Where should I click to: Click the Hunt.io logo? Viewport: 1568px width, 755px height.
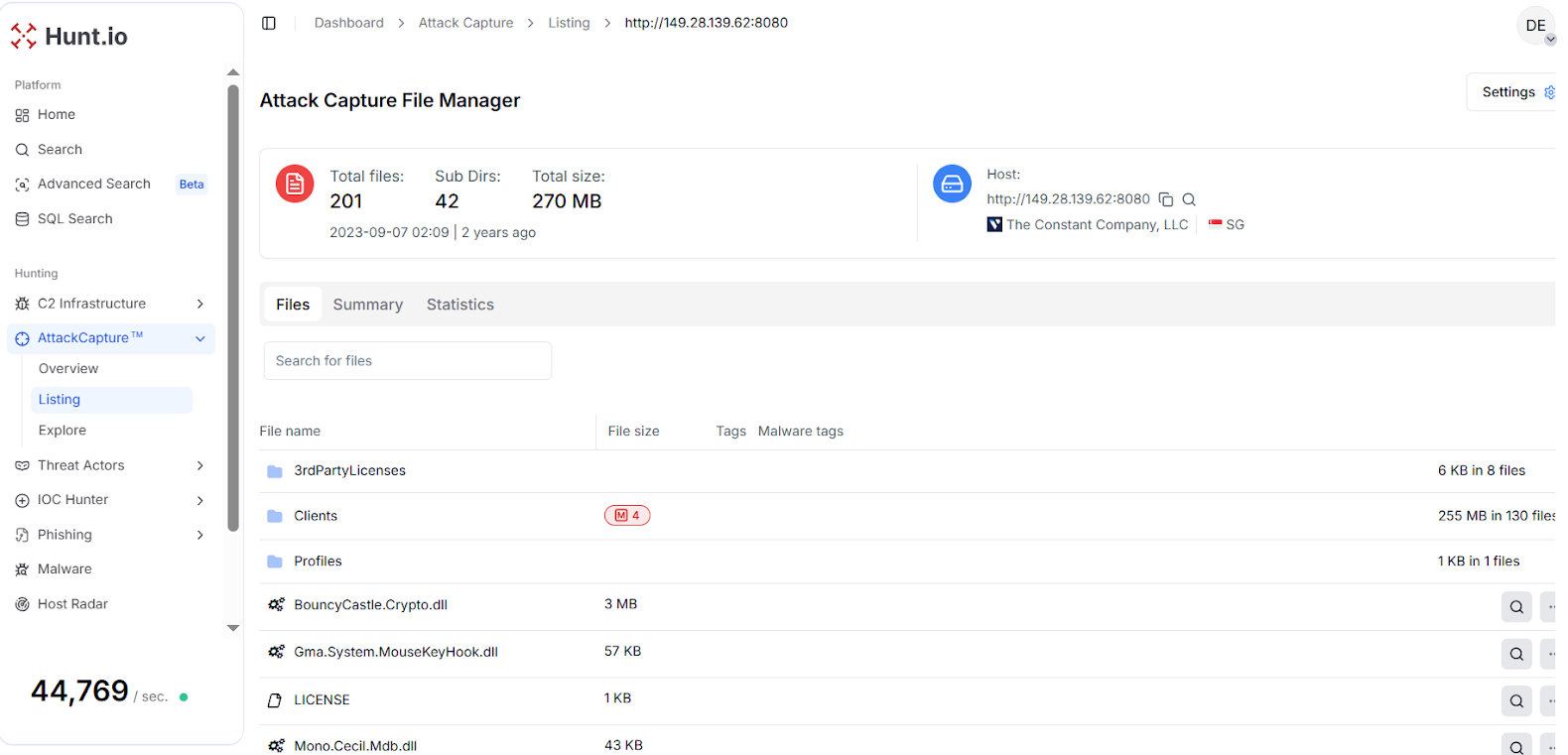click(69, 37)
